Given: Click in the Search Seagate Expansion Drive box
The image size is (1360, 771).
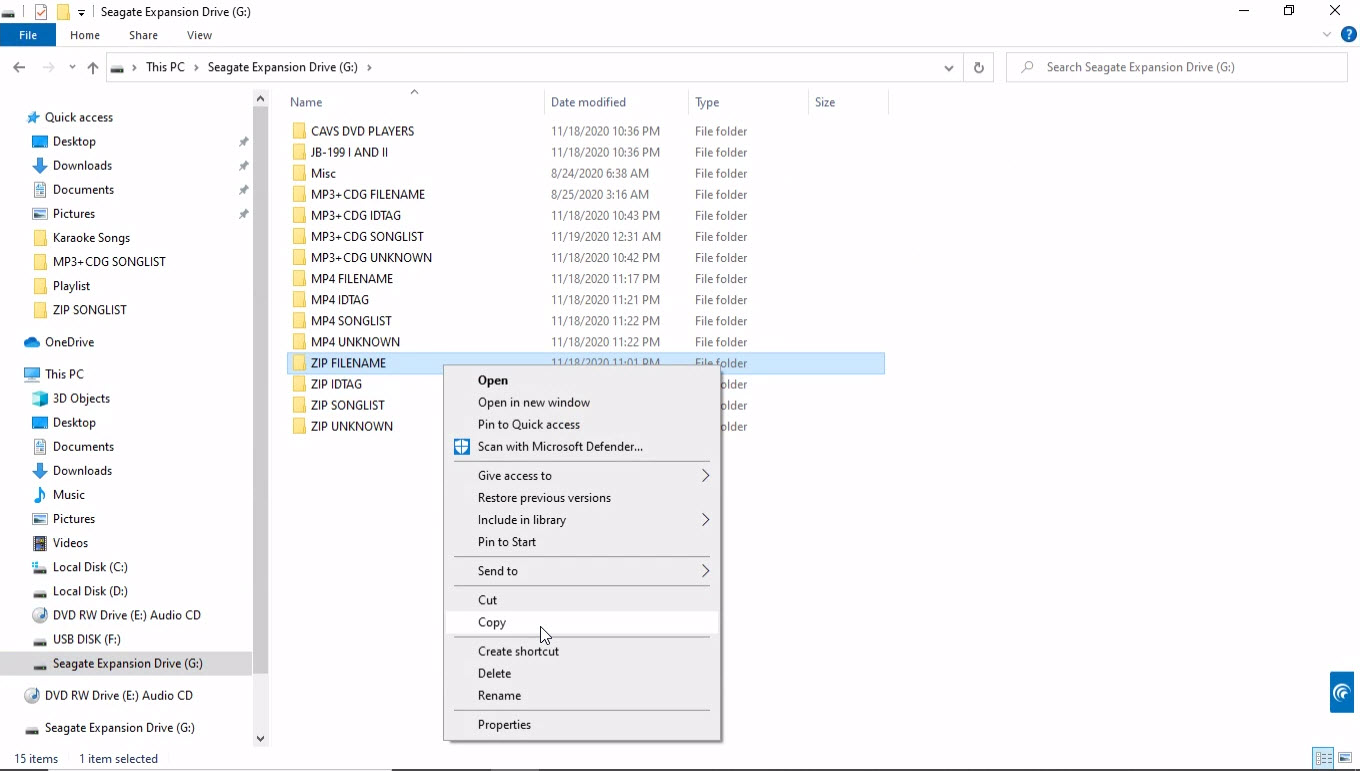Looking at the screenshot, I should 1180,67.
